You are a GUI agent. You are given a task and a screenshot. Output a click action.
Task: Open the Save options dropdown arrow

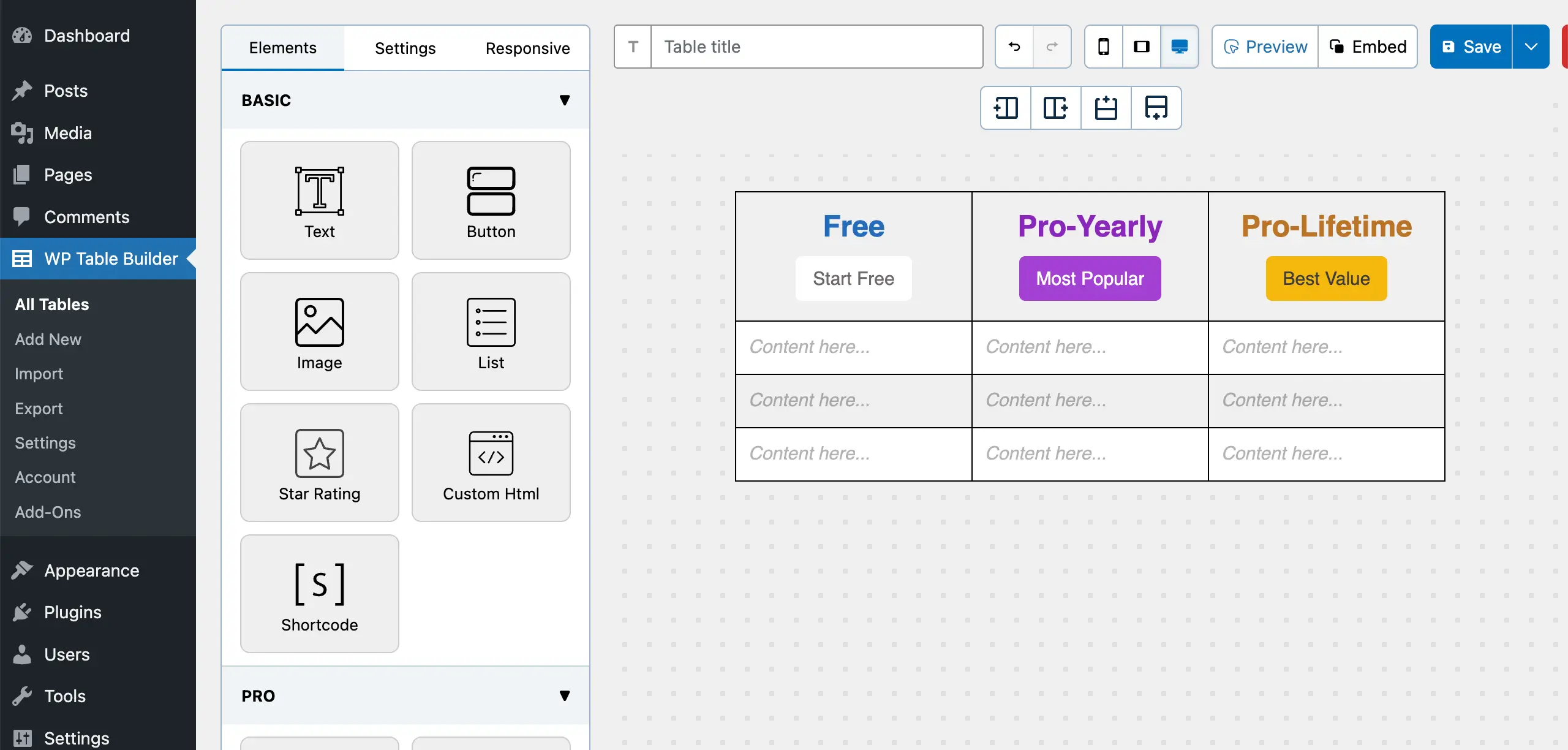coord(1531,47)
